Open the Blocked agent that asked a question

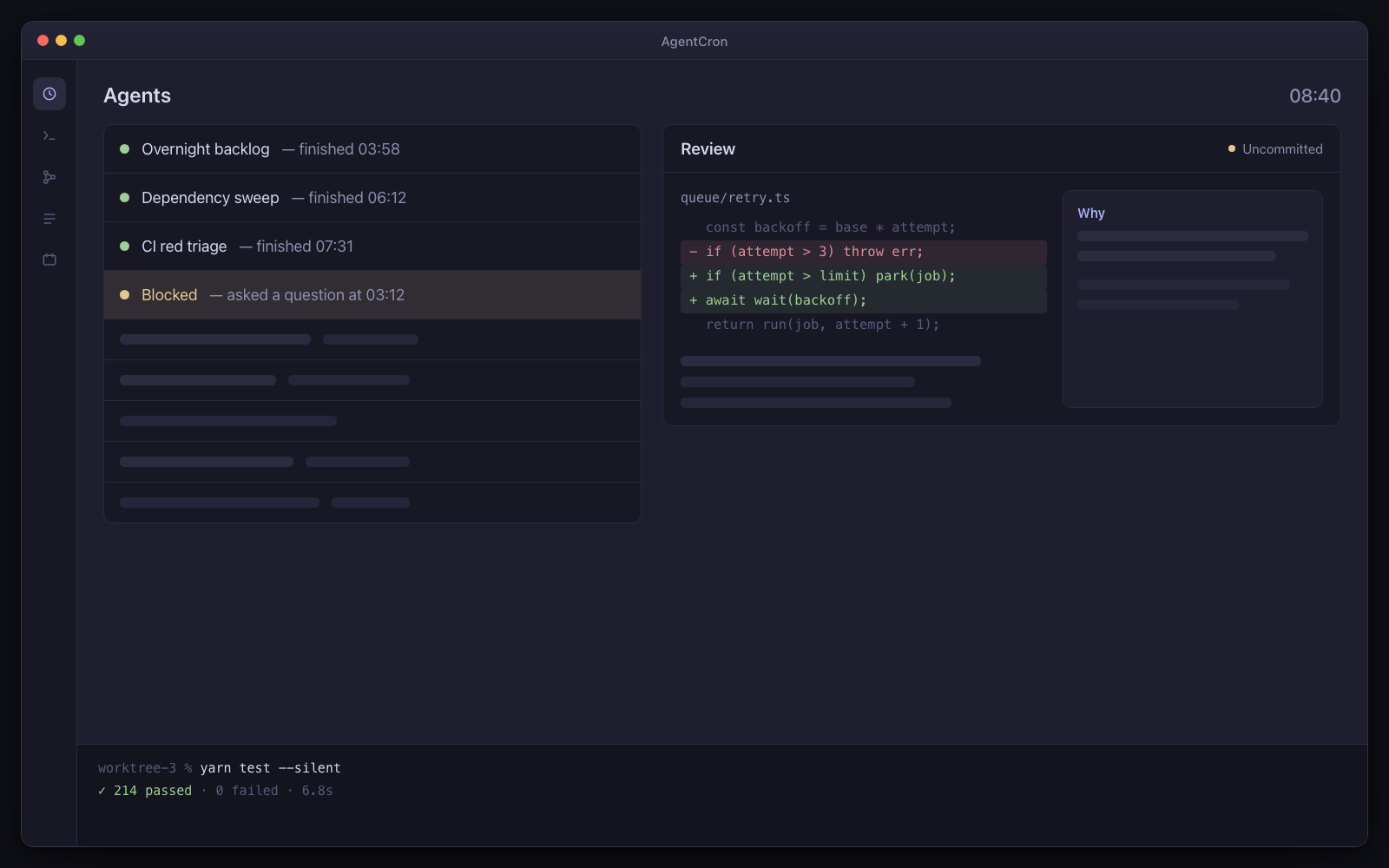[372, 295]
